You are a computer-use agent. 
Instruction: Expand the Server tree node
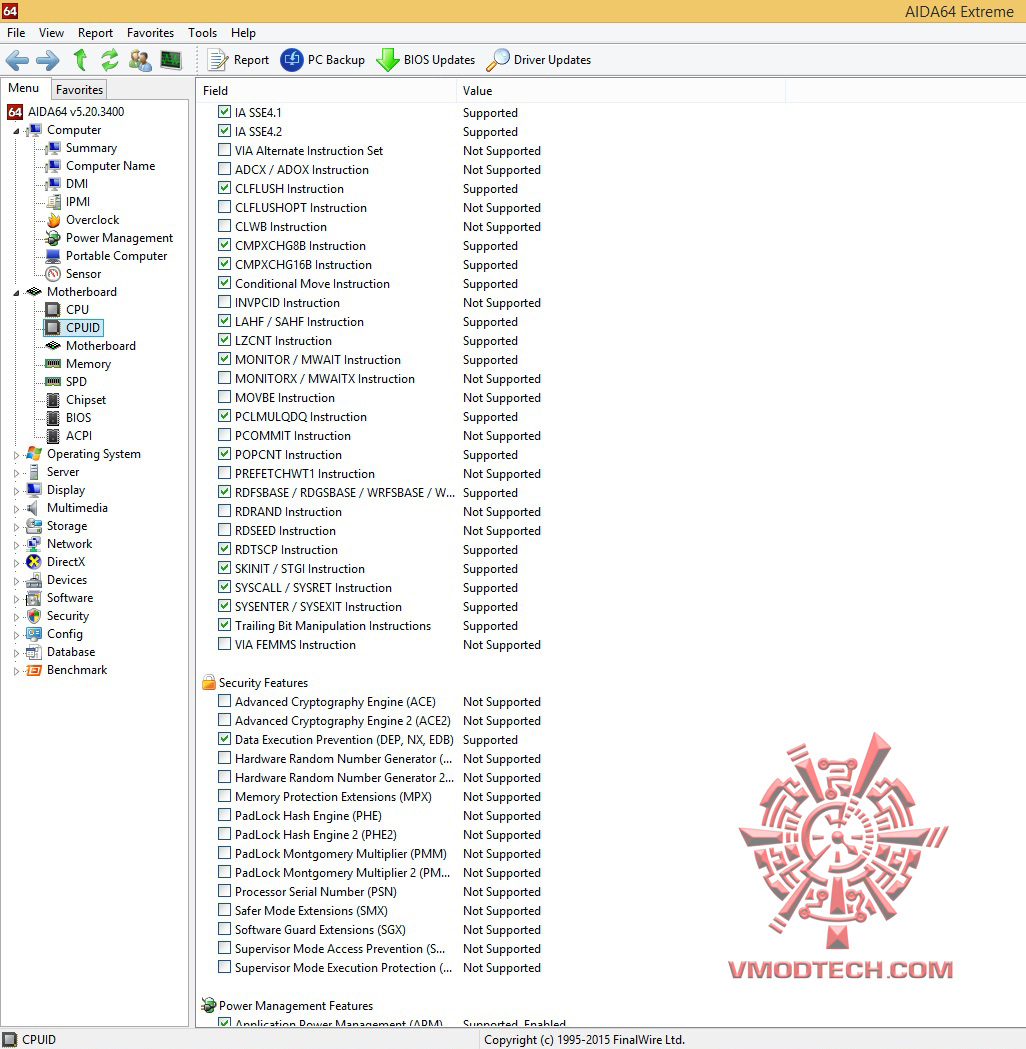(16, 472)
